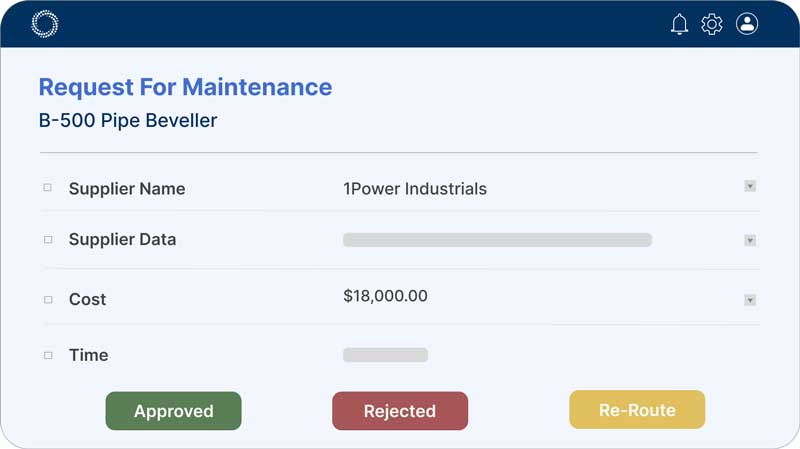Expand the Supplier Name dropdown arrow
The width and height of the screenshot is (800, 449).
[750, 186]
